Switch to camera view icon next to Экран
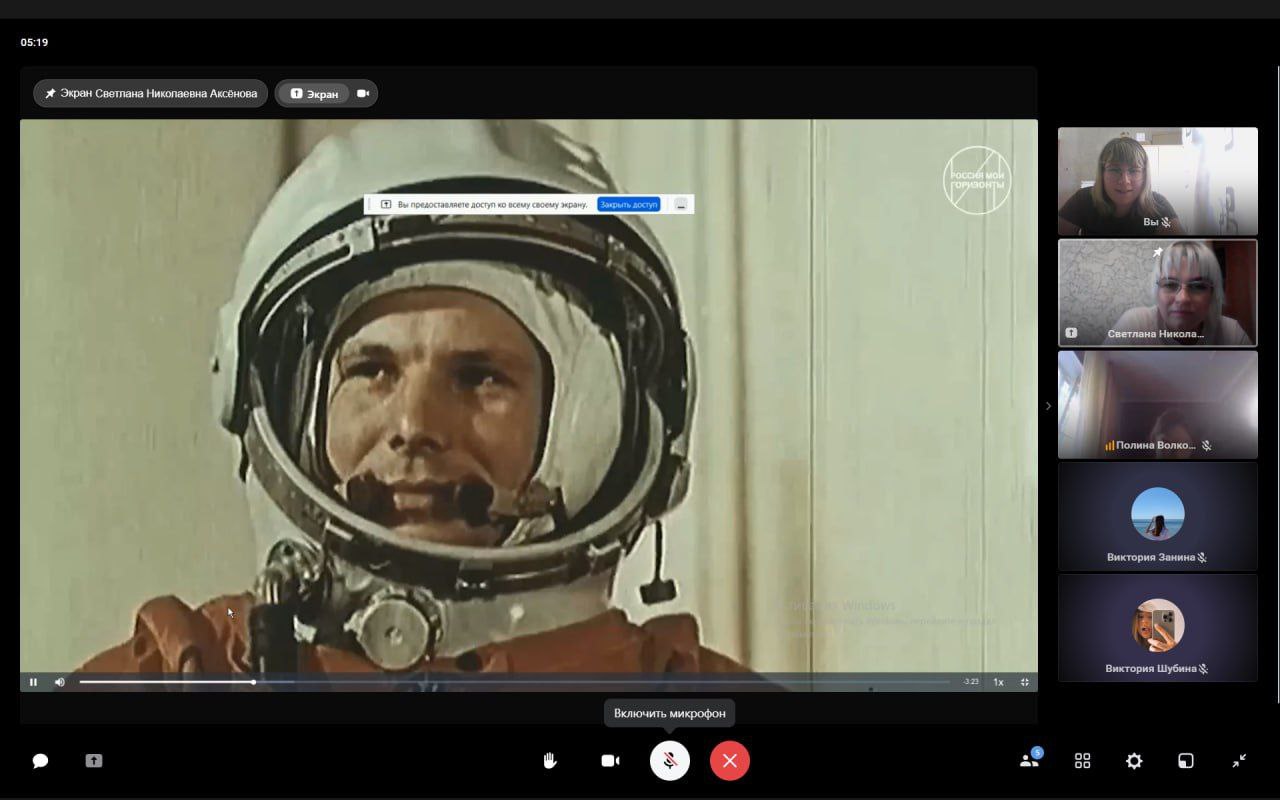The height and width of the screenshot is (800, 1280). coord(363,93)
